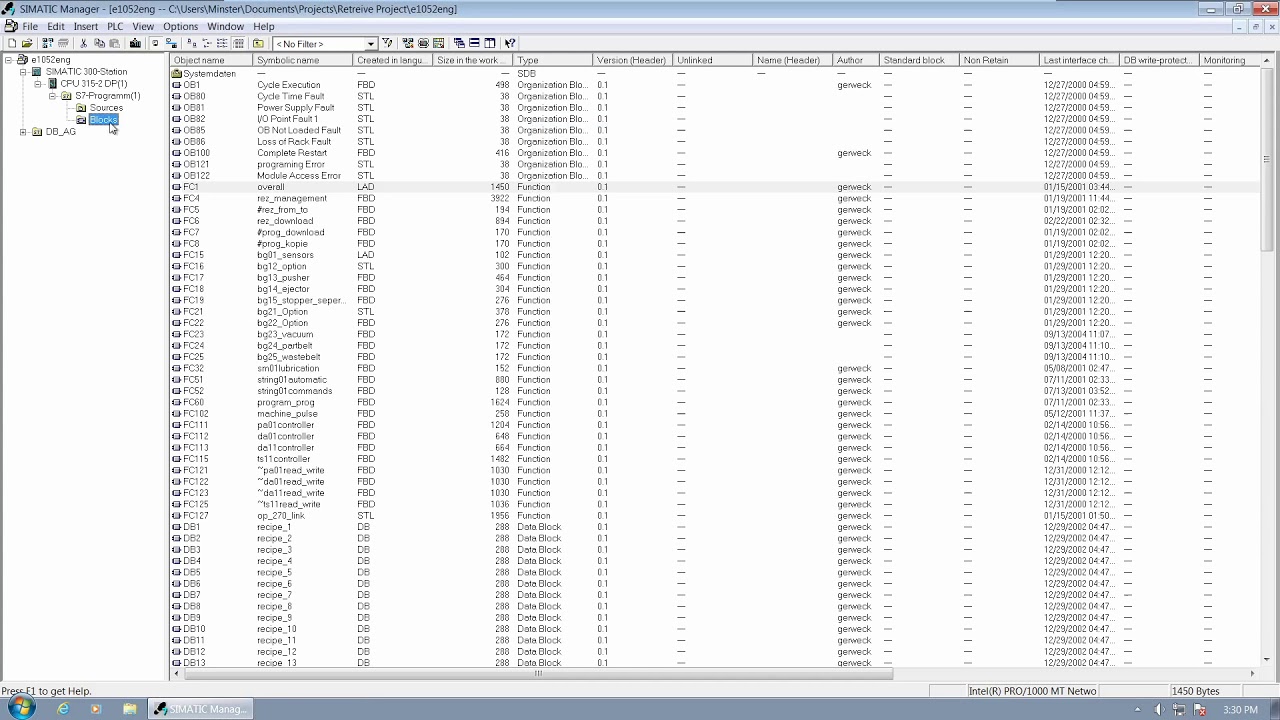Select the DB1 recipe_1 data block
This screenshot has width=1280, height=720.
pyautogui.click(x=715, y=527)
